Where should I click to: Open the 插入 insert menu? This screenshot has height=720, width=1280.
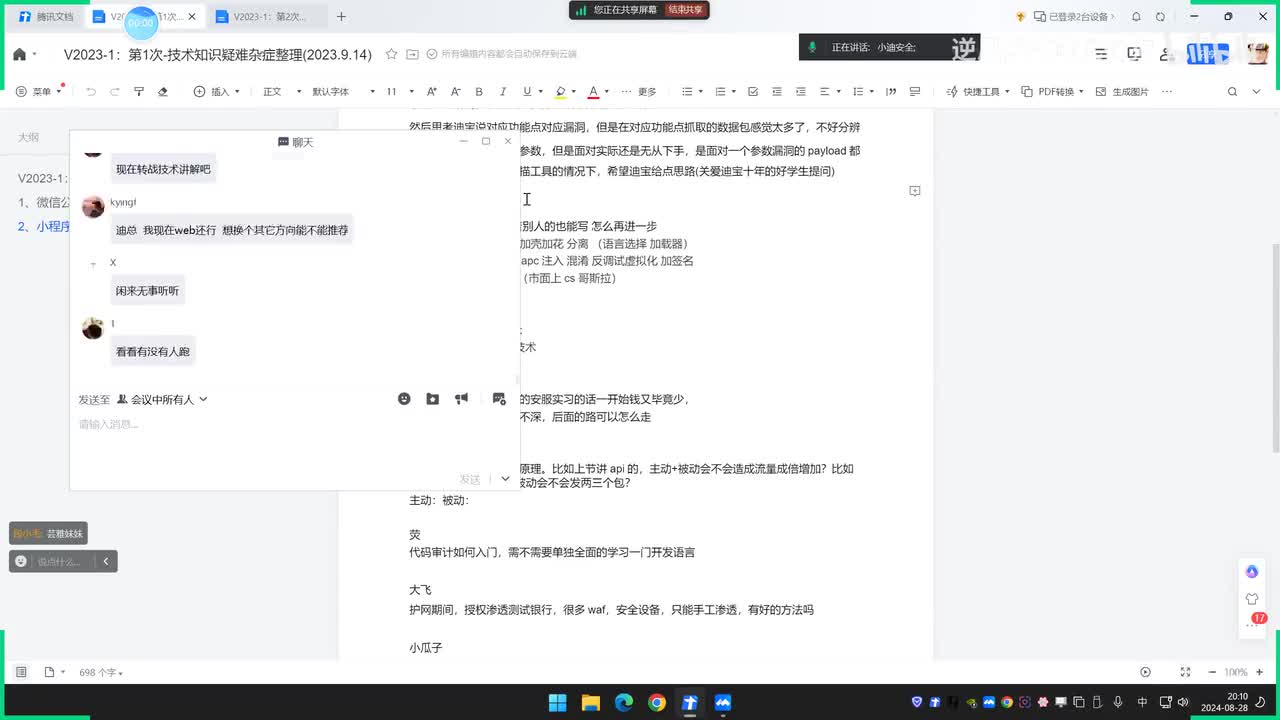click(218, 91)
